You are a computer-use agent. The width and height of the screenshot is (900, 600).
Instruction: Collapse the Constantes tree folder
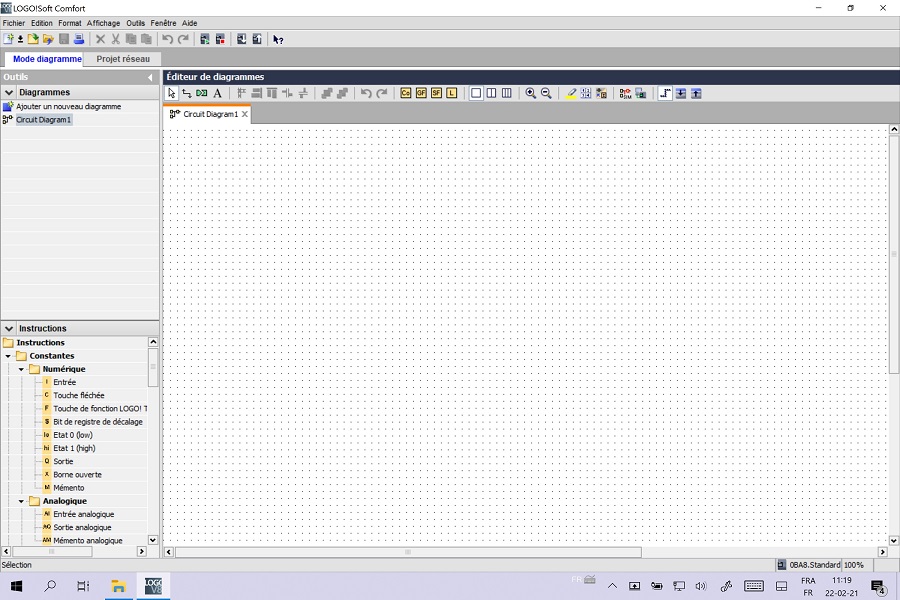[8, 356]
